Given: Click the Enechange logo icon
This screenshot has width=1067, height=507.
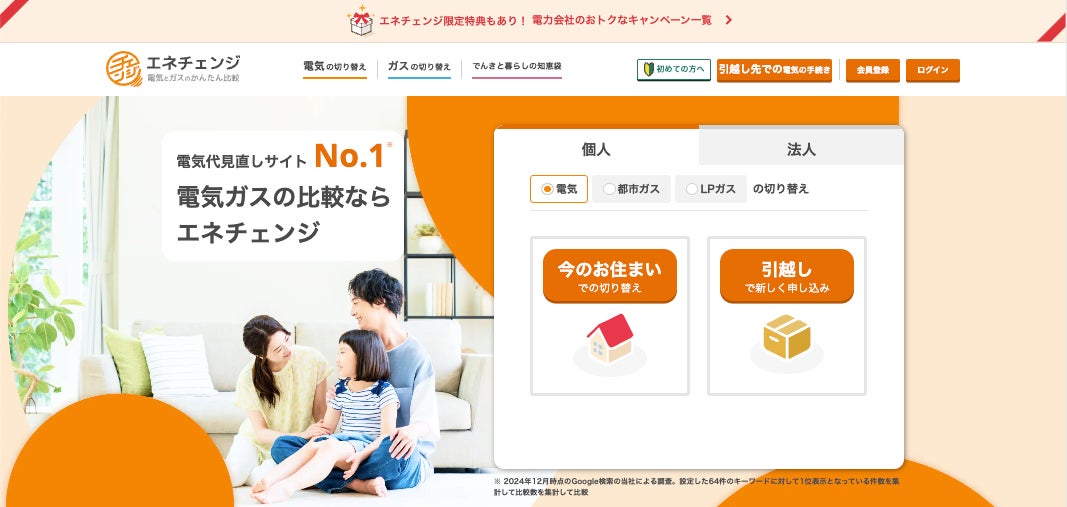Looking at the screenshot, I should (x=124, y=69).
